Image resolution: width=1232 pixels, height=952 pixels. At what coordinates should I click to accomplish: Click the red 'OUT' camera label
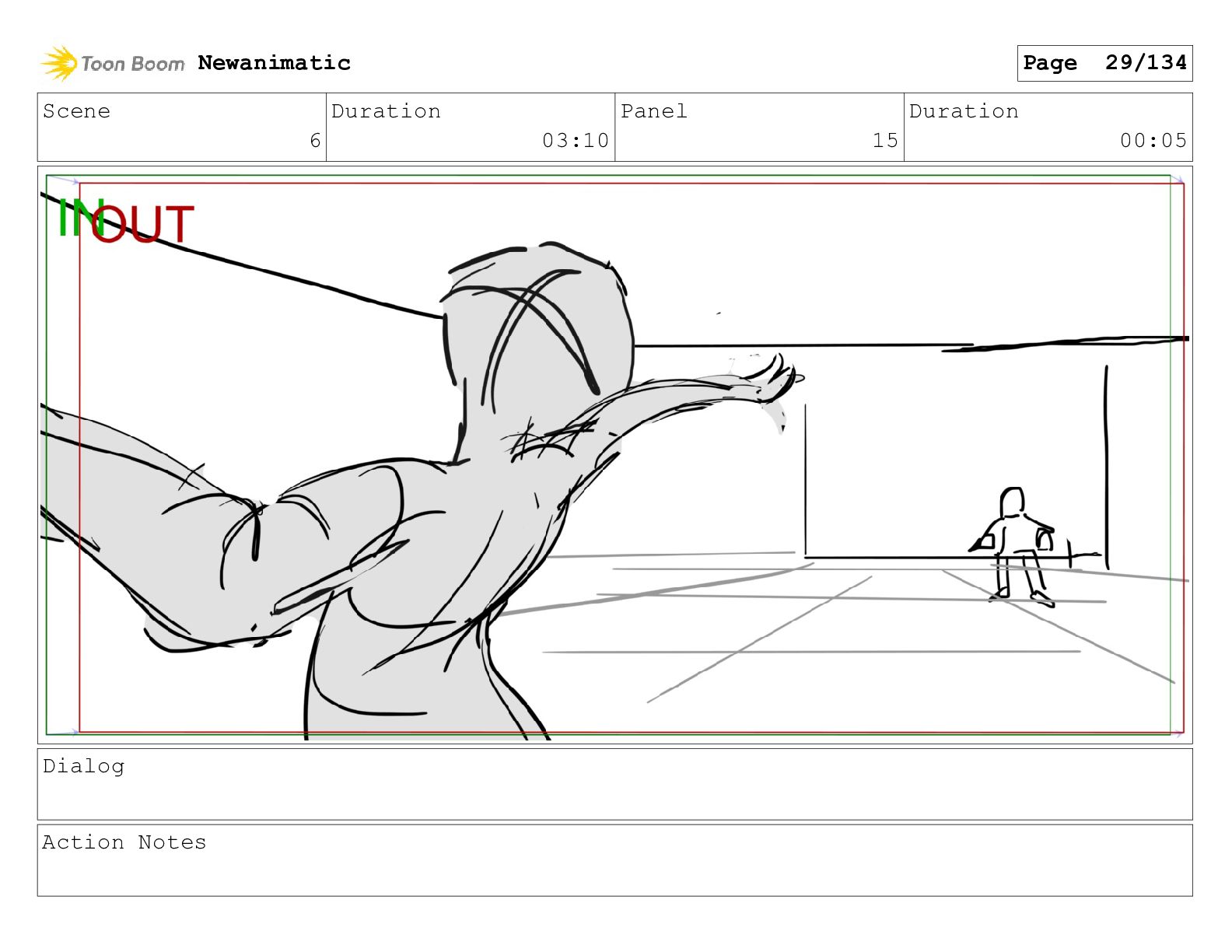pyautogui.click(x=143, y=224)
